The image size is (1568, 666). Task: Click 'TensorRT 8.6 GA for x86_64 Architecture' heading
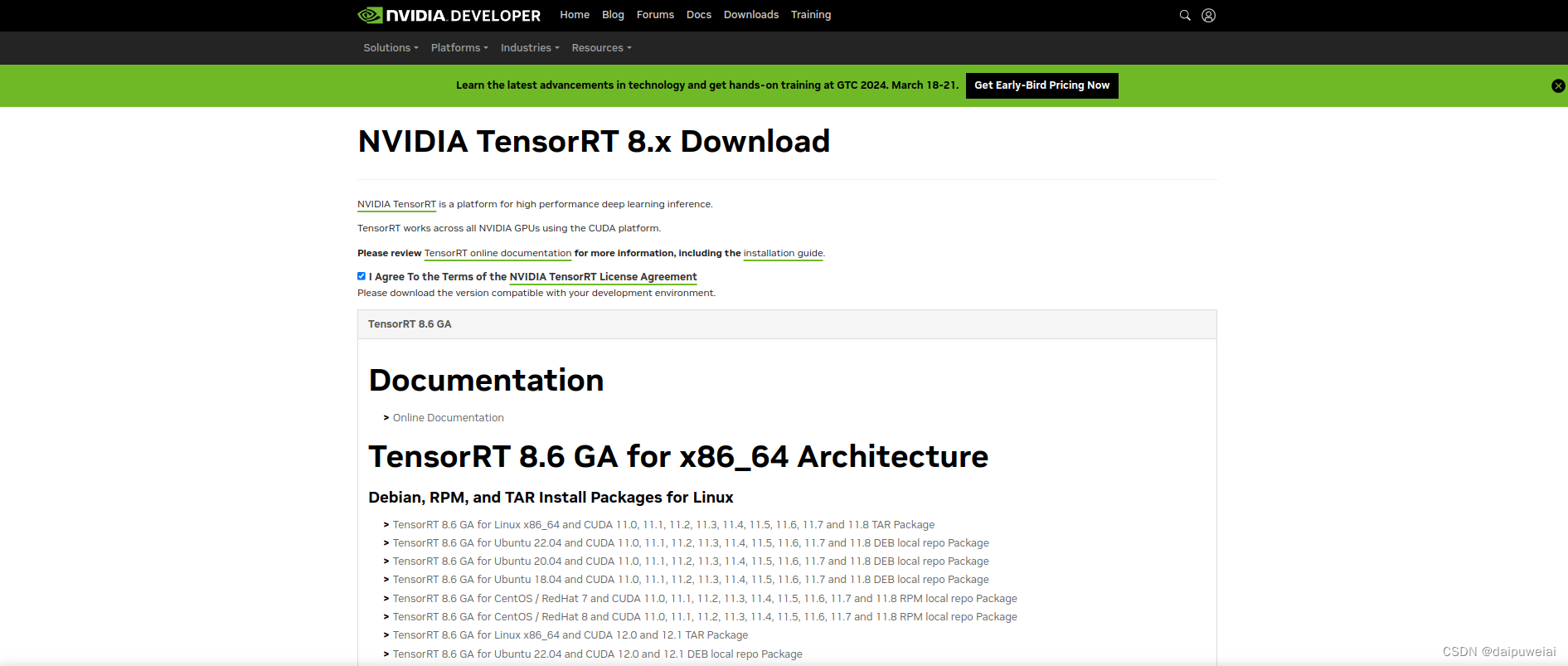(x=678, y=457)
